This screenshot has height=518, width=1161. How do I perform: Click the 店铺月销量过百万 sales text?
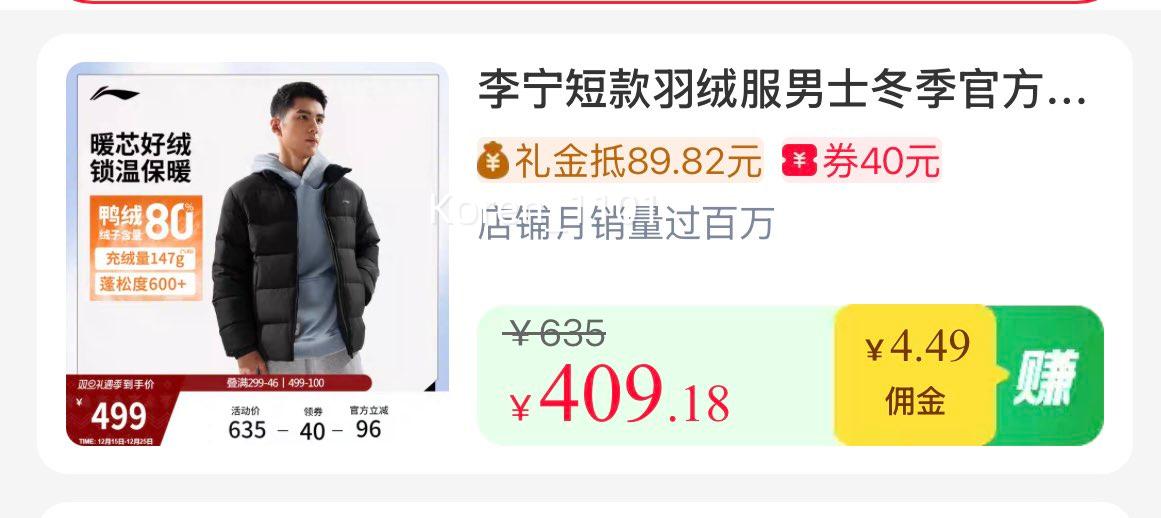tap(626, 223)
